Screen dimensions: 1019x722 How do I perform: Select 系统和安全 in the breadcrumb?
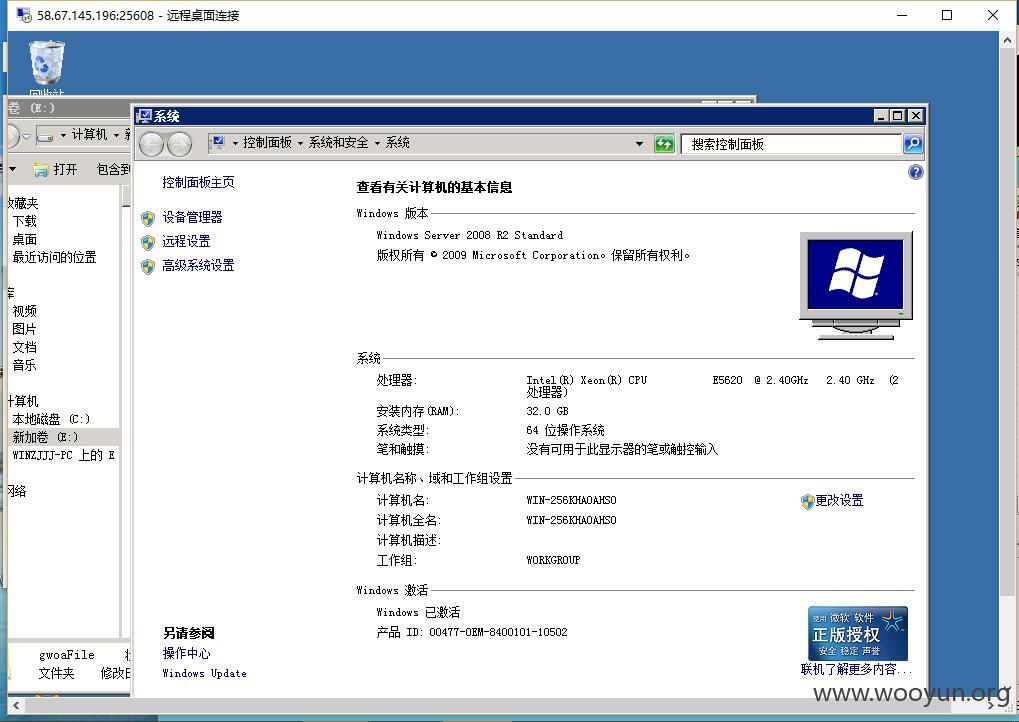pos(338,142)
